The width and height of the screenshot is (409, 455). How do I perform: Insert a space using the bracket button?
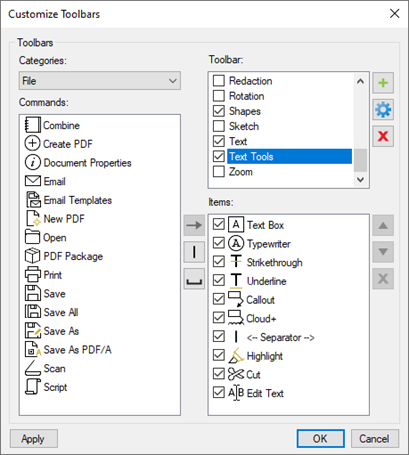pyautogui.click(x=194, y=279)
